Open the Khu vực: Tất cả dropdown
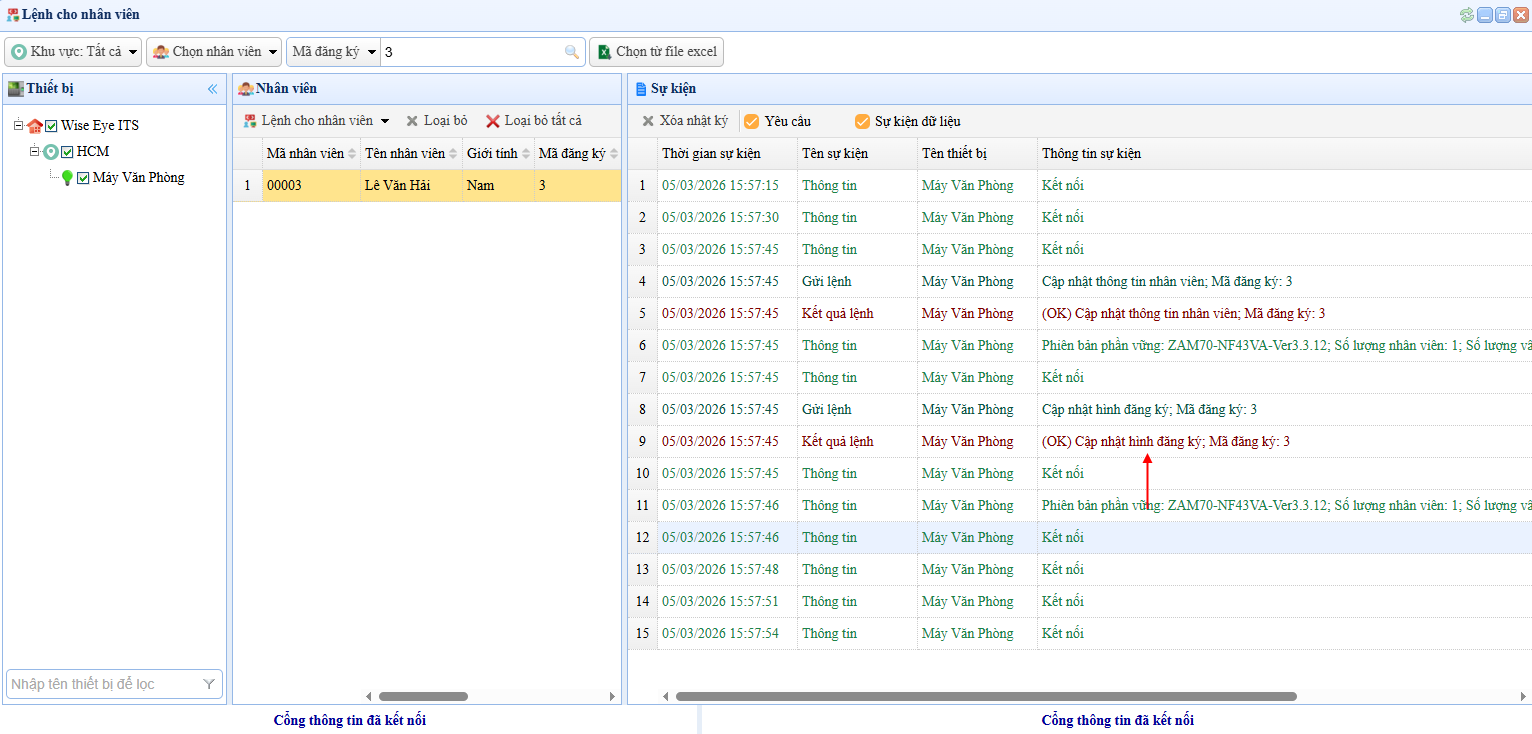The height and width of the screenshot is (734, 1532). click(x=73, y=52)
